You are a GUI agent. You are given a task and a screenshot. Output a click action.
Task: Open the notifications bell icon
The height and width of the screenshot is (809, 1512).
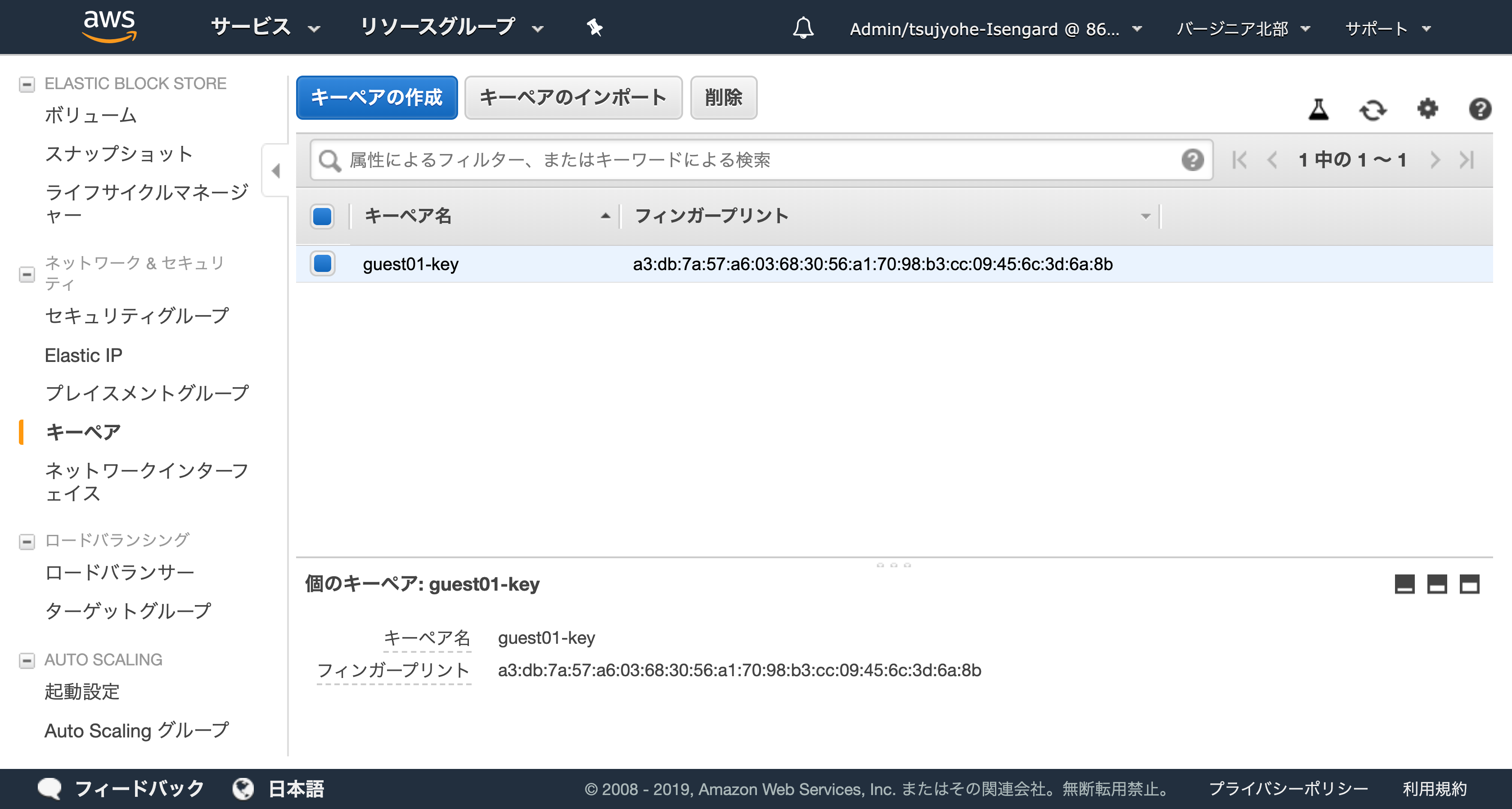click(x=803, y=27)
